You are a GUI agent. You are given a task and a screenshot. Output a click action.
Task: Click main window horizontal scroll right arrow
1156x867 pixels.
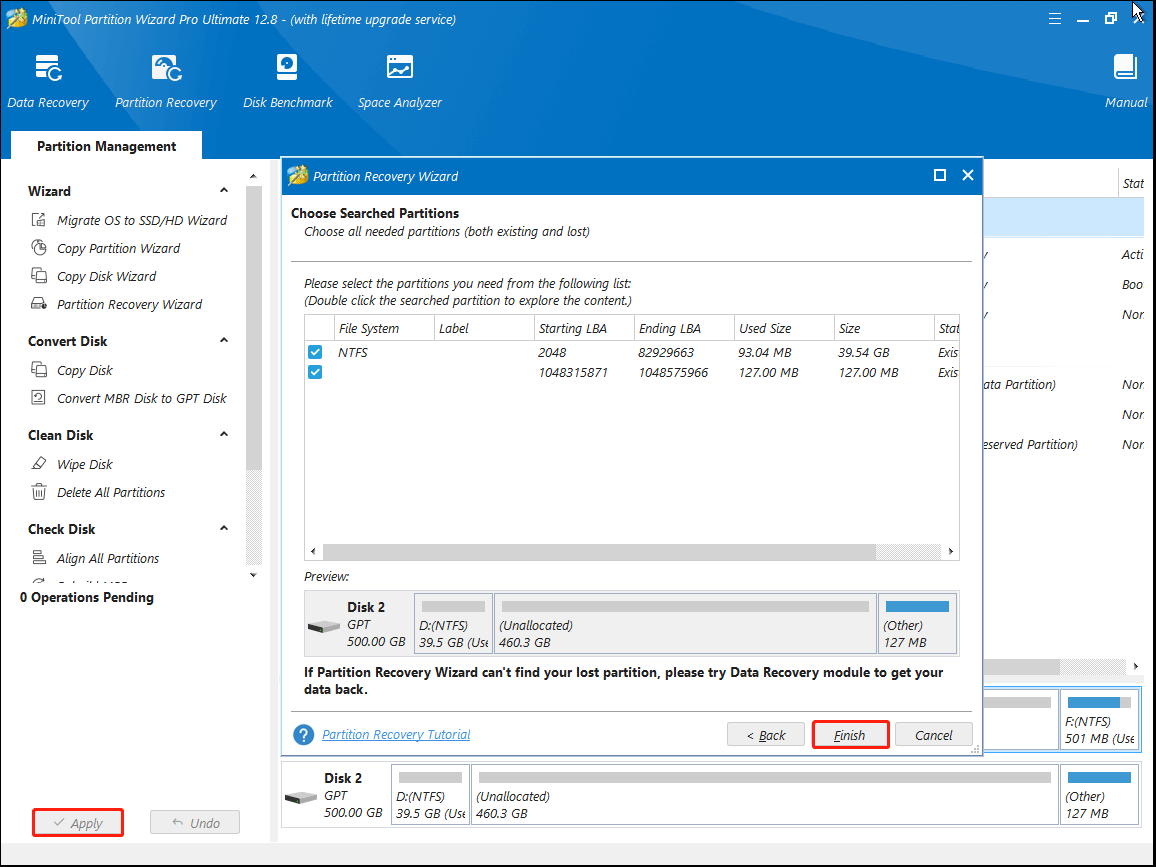coord(1135,666)
